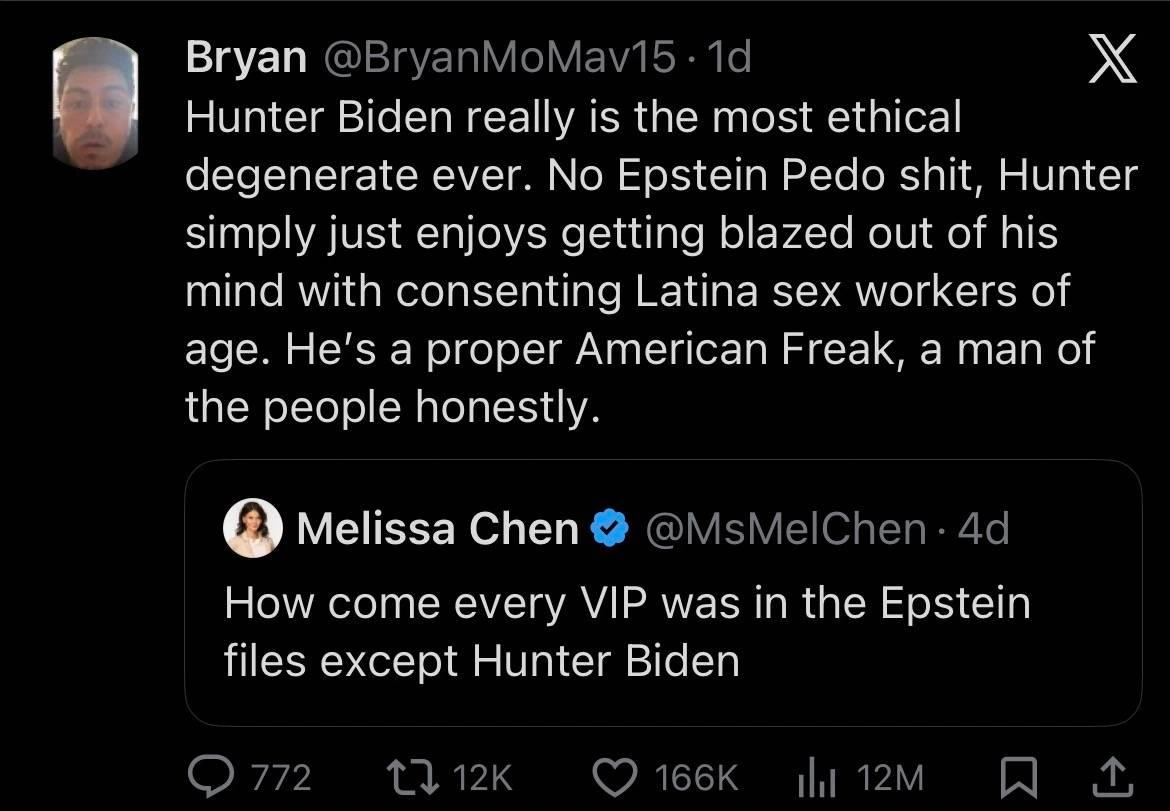
Task: Open the @BryanMoMav15 handle link
Action: [496, 60]
